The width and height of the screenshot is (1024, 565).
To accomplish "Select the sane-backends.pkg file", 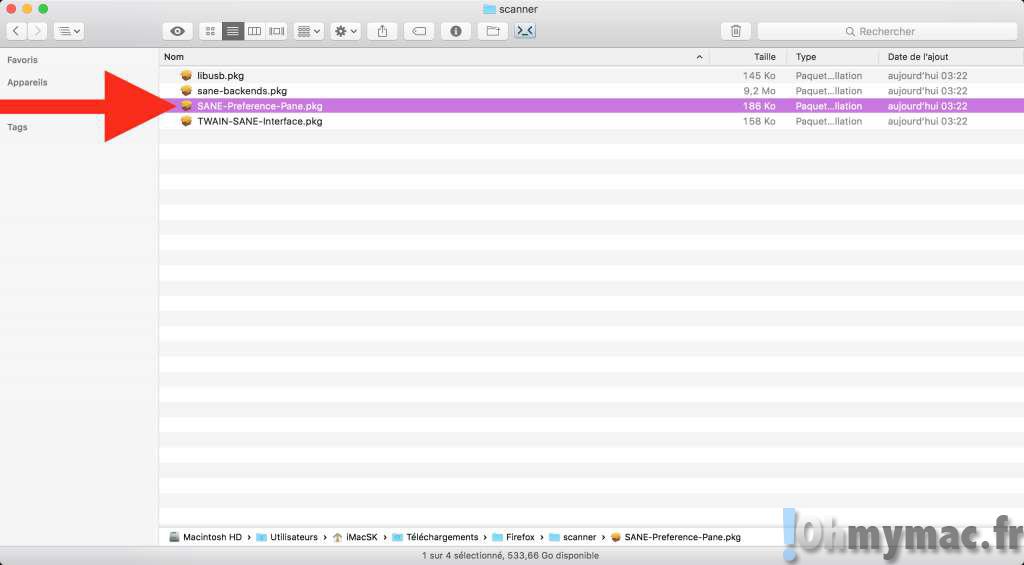I will tap(242, 91).
